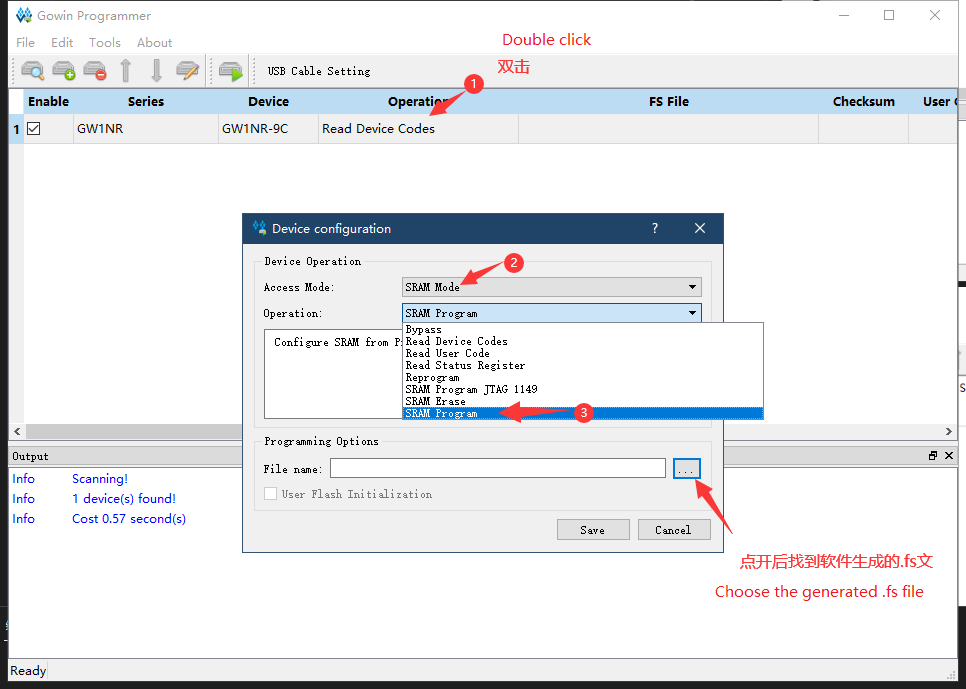Click the FS File column header
The height and width of the screenshot is (689, 966).
(669, 102)
